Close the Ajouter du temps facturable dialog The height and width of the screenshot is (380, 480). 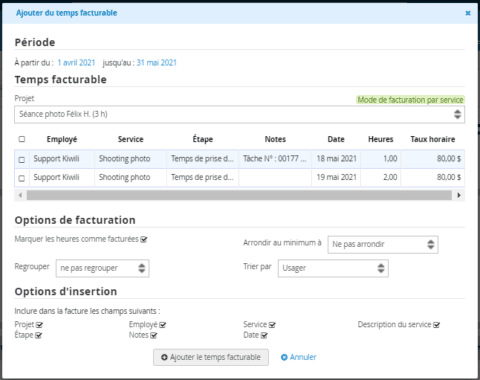468,13
